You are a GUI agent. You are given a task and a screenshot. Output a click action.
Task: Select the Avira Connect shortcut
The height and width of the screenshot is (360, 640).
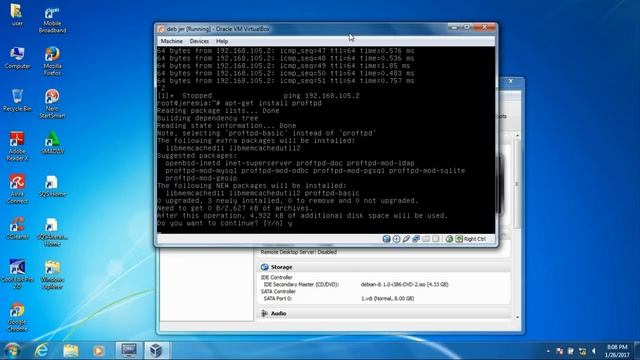pos(17,189)
